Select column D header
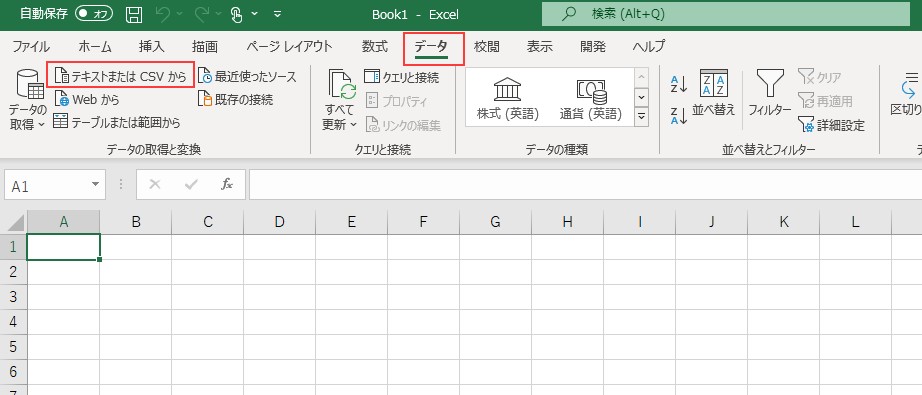 click(280, 222)
